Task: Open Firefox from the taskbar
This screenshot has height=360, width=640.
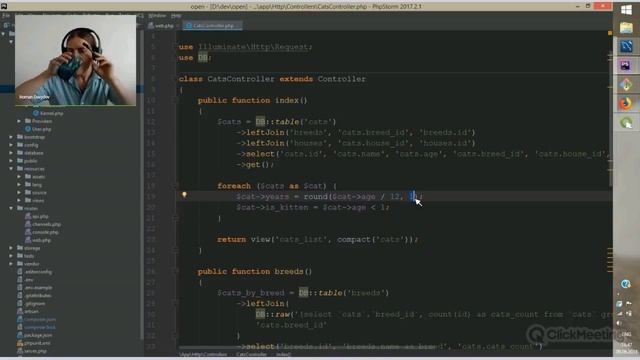Action: [626, 103]
